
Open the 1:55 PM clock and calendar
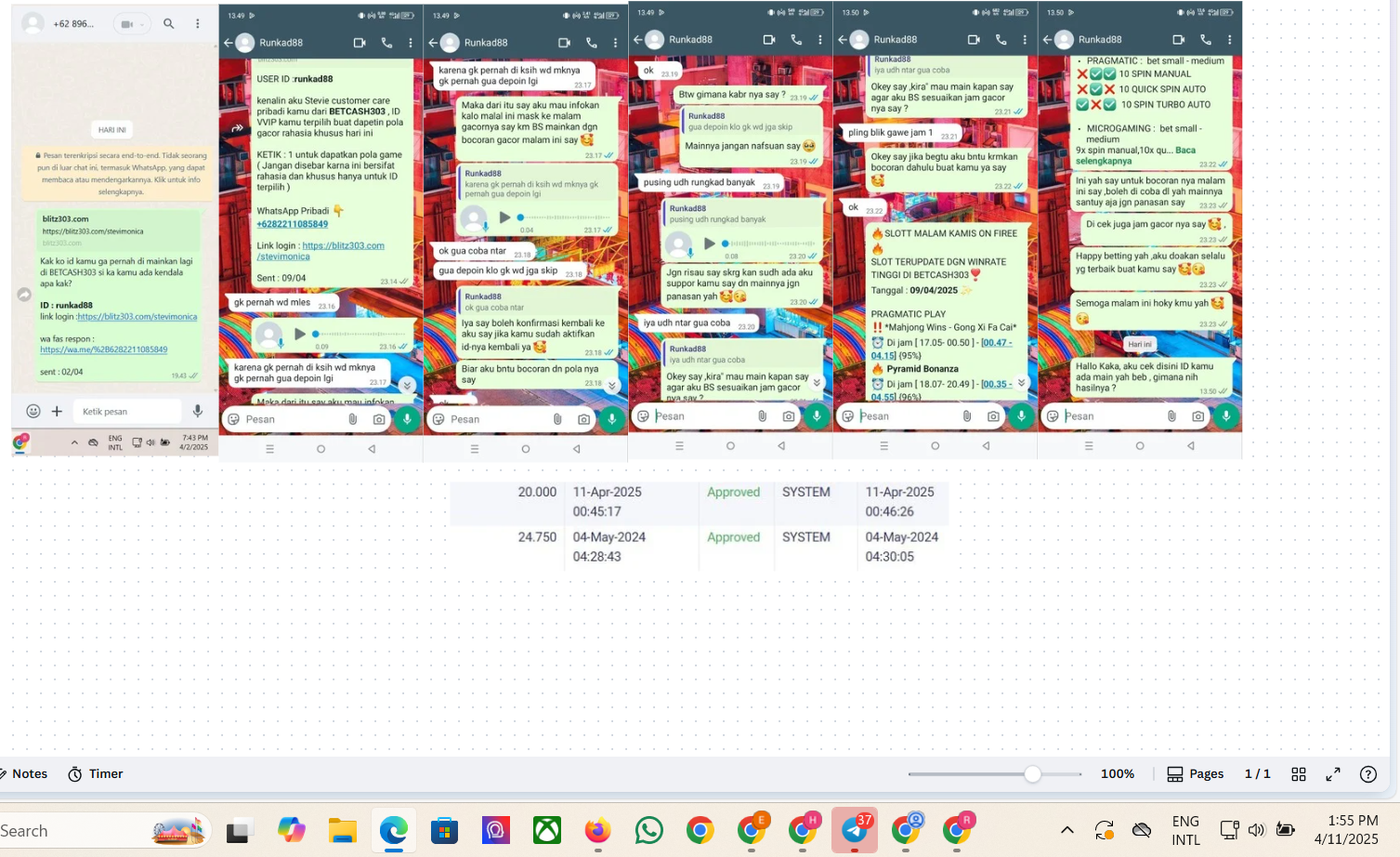tap(1346, 830)
